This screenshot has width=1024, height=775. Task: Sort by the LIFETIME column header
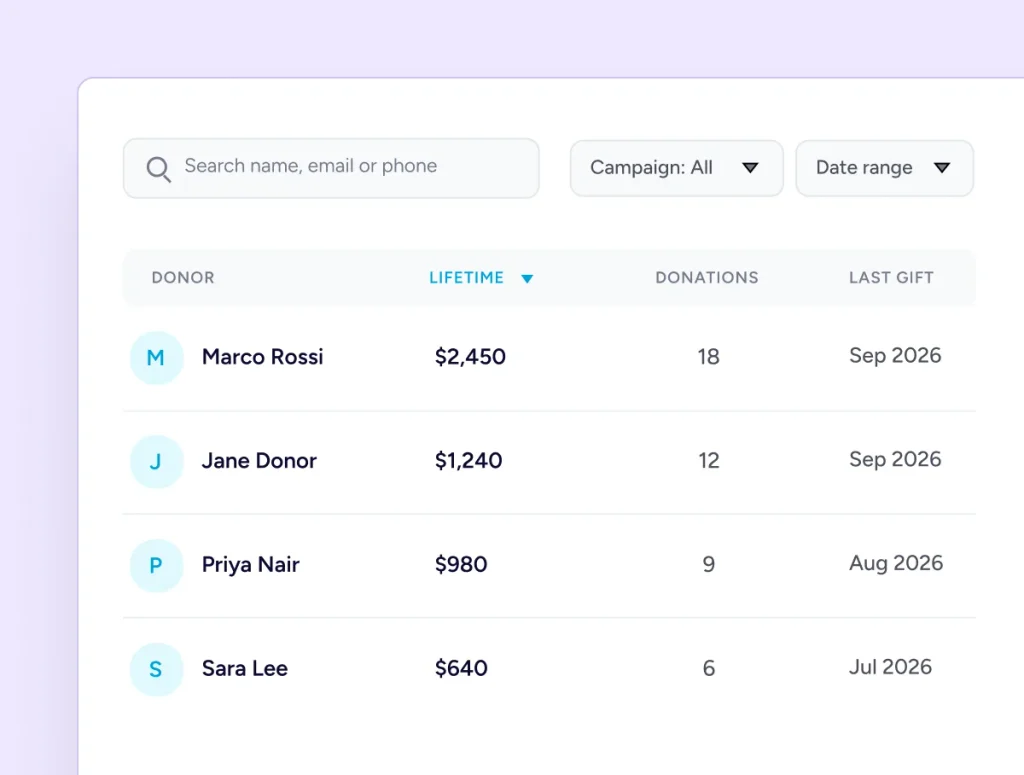tap(466, 277)
